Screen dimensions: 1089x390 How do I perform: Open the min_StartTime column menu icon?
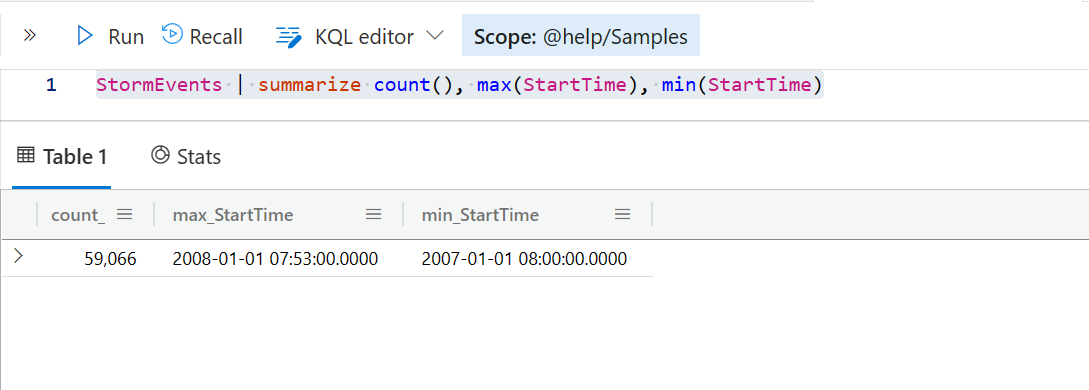(622, 215)
